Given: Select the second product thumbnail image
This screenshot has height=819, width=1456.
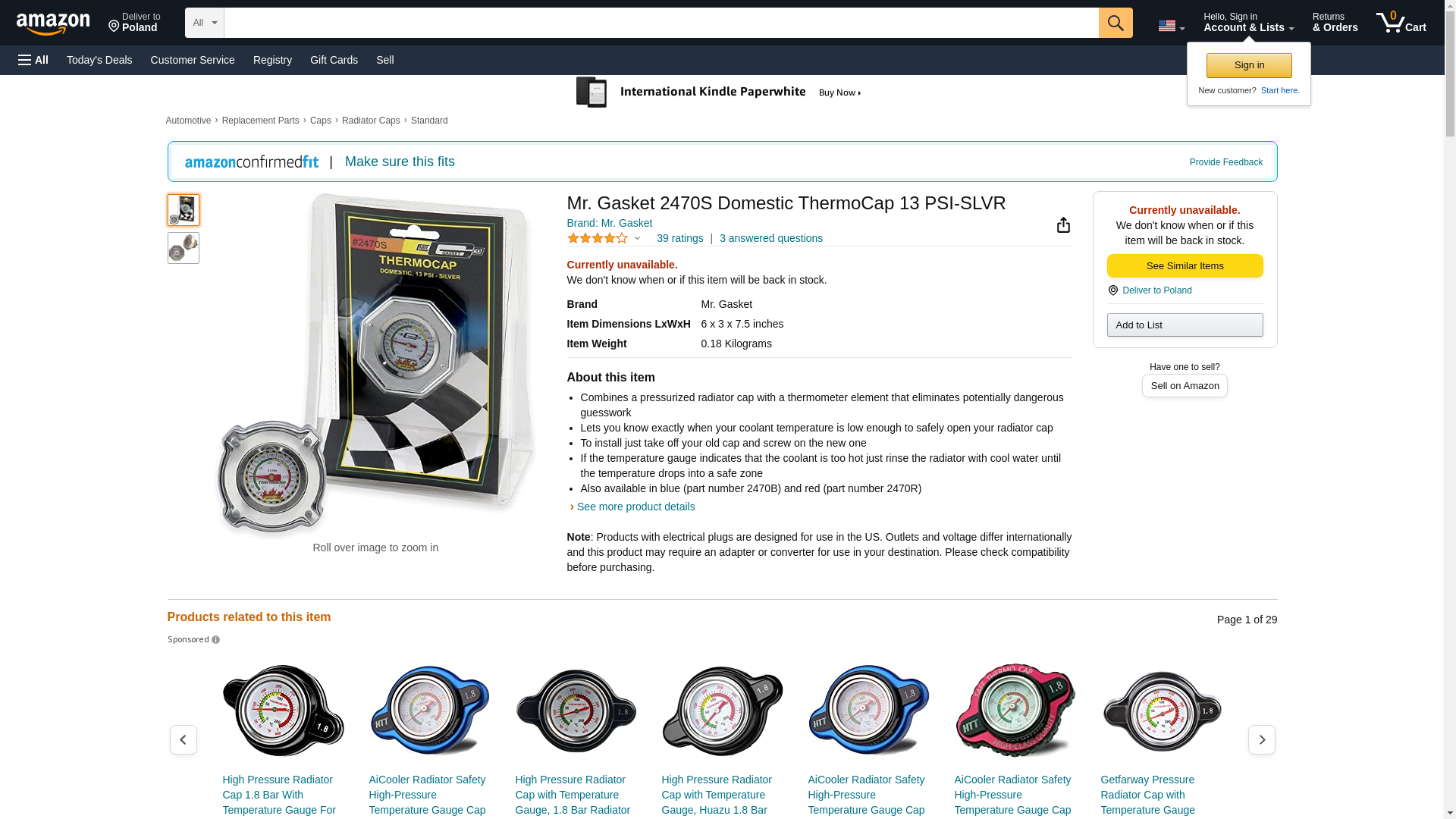Looking at the screenshot, I should [x=183, y=248].
